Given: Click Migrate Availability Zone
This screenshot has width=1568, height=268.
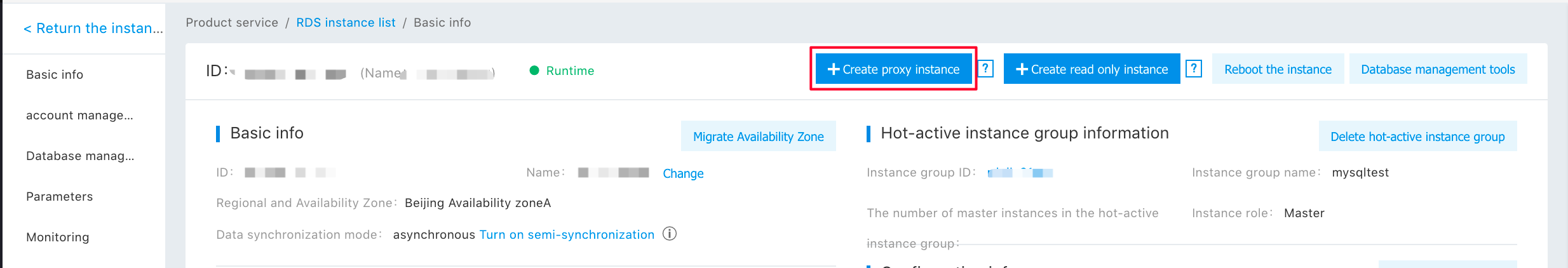Looking at the screenshot, I should pyautogui.click(x=758, y=137).
